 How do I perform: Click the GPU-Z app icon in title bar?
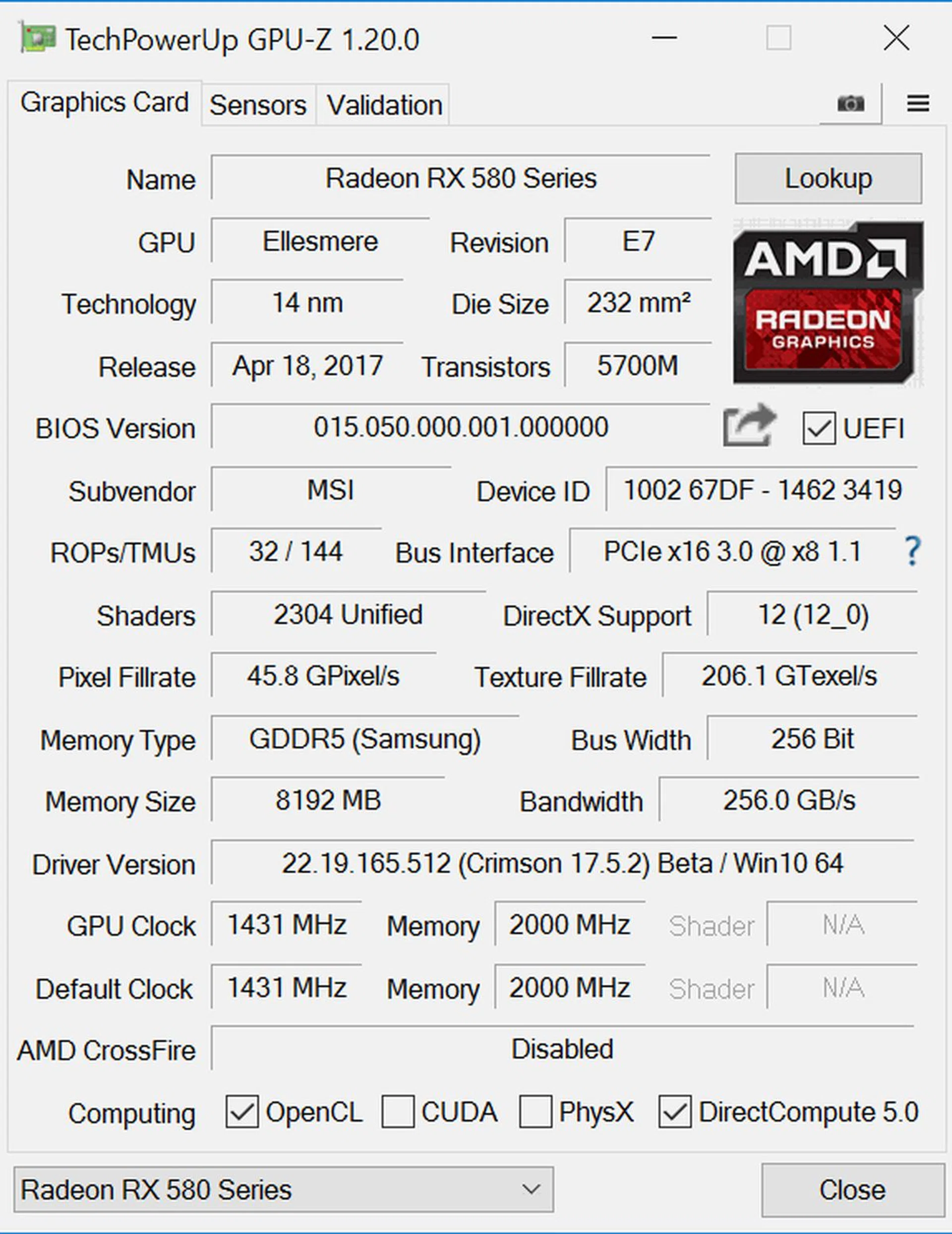(37, 39)
